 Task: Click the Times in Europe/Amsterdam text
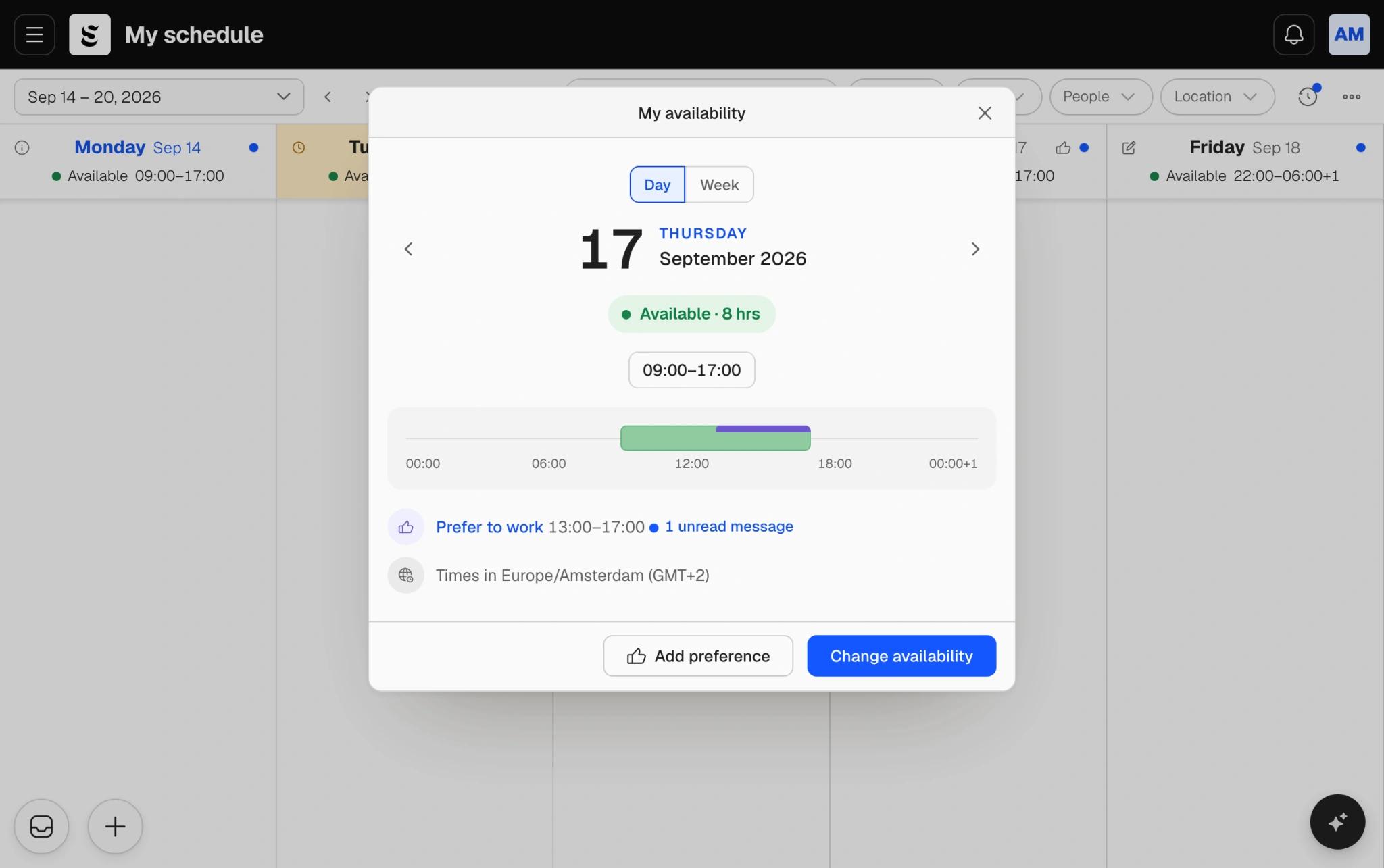tap(572, 576)
